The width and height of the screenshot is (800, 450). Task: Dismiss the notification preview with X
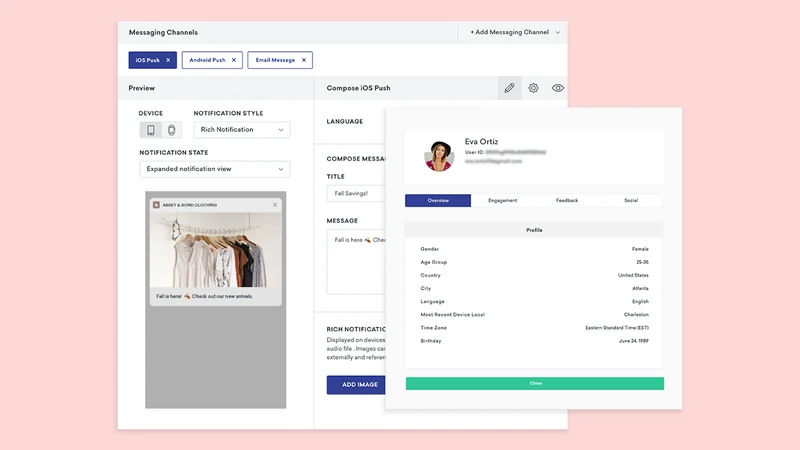click(x=275, y=205)
